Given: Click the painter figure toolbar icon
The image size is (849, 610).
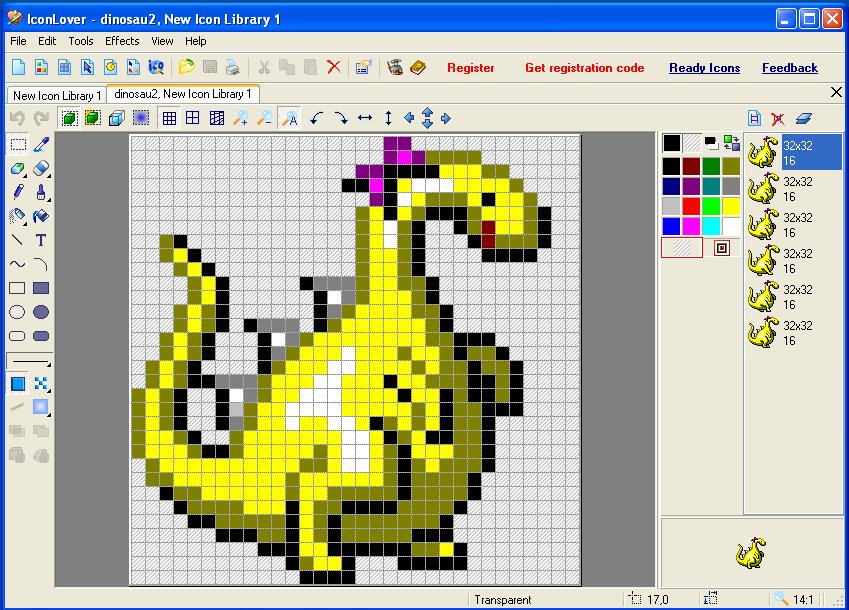Looking at the screenshot, I should pos(395,67).
